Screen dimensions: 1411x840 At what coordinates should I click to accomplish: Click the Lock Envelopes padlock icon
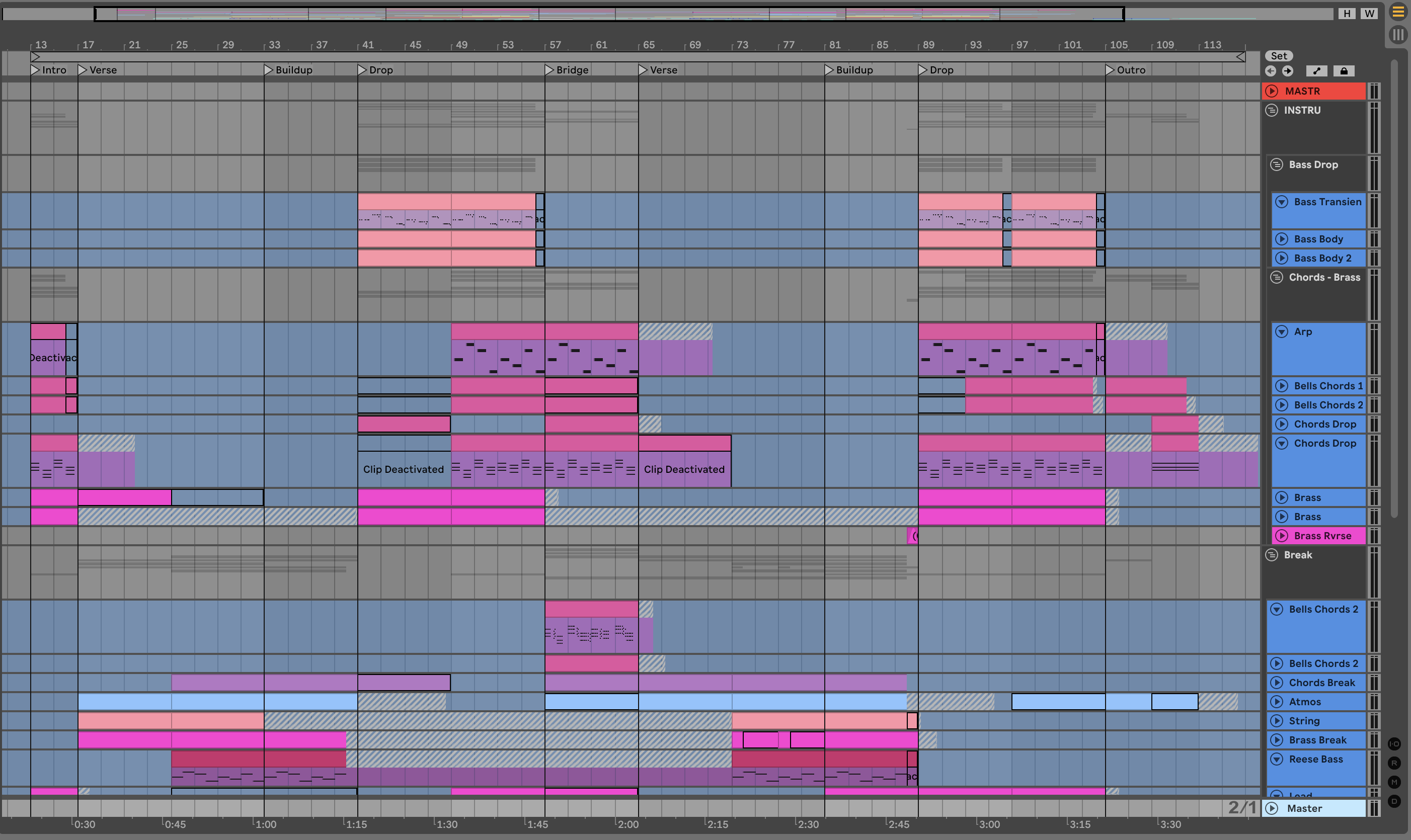[x=1344, y=71]
